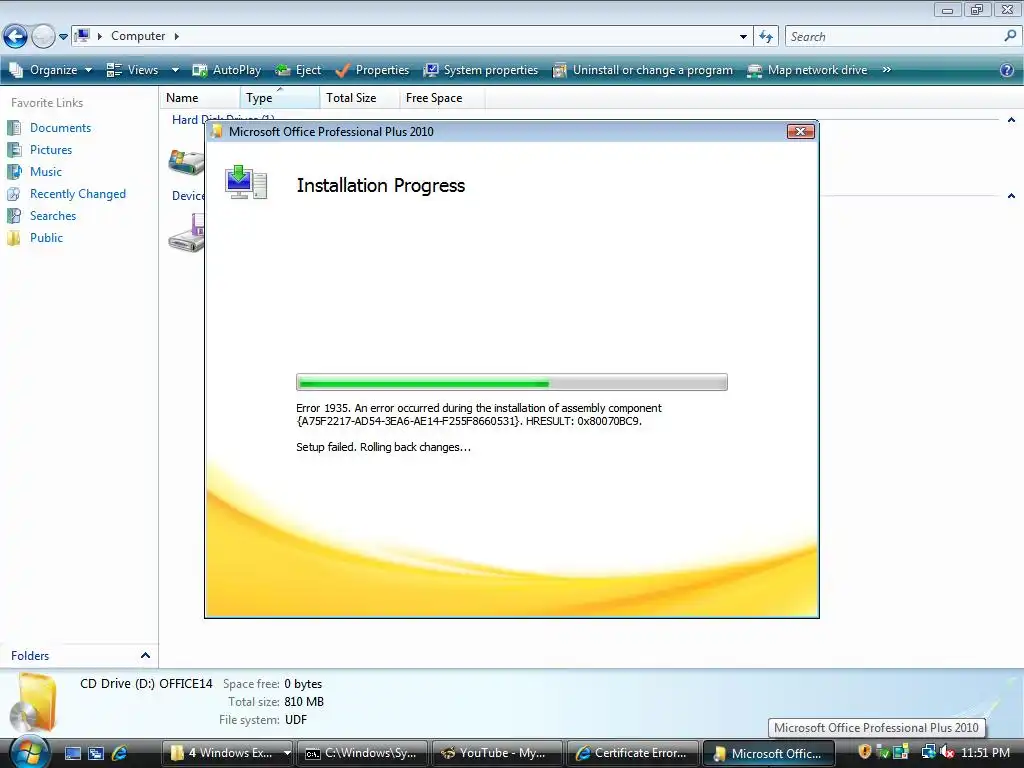Image resolution: width=1024 pixels, height=768 pixels.
Task: Click the Refresh button beside address bar
Action: click(766, 37)
